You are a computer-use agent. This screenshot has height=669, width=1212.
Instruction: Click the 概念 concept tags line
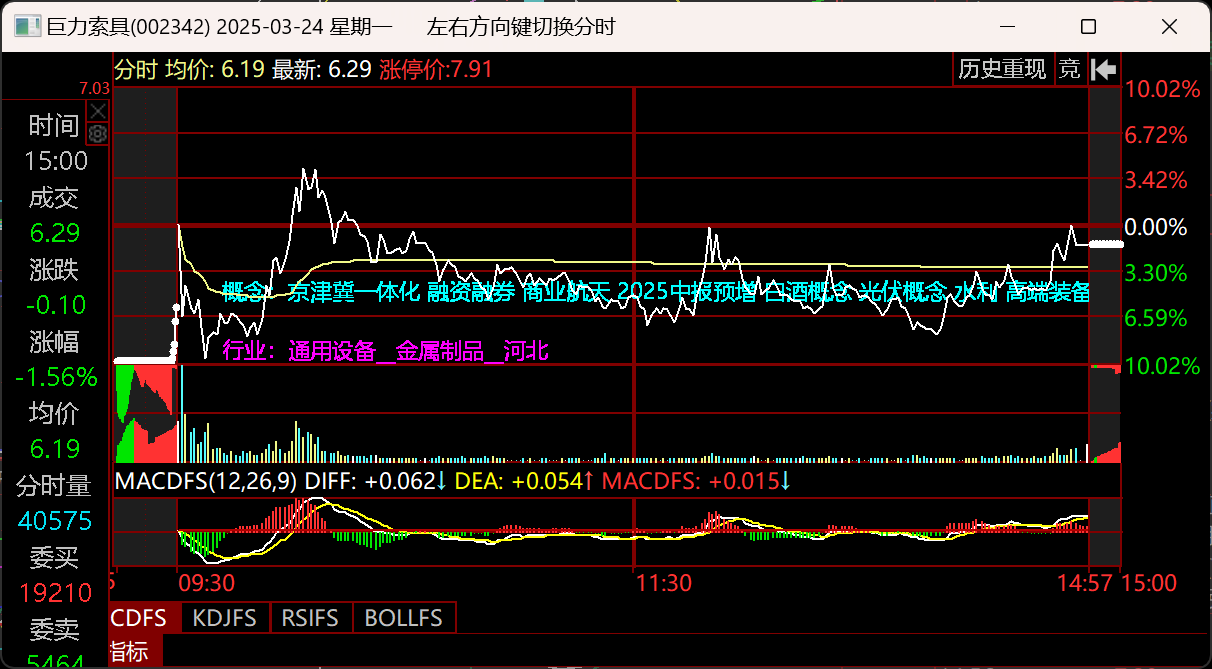click(x=655, y=292)
